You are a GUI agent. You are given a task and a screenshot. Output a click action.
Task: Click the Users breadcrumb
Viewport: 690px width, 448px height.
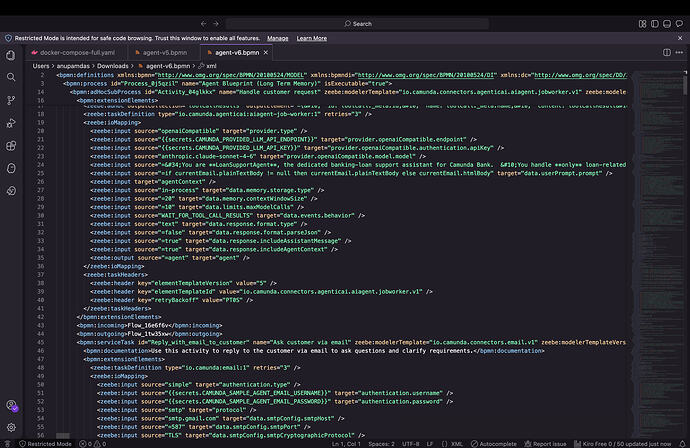coord(41,66)
